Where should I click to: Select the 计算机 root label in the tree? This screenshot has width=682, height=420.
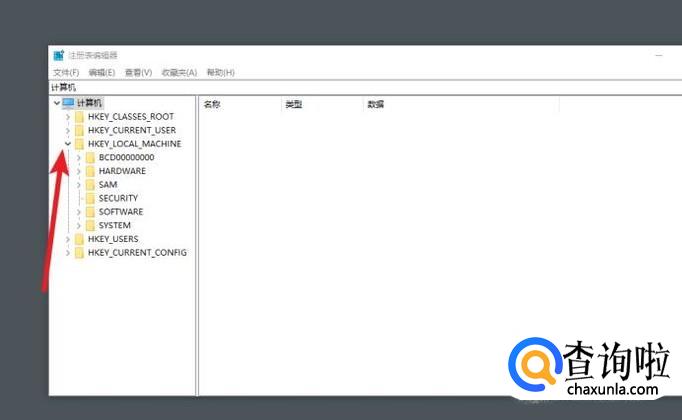[x=89, y=103]
